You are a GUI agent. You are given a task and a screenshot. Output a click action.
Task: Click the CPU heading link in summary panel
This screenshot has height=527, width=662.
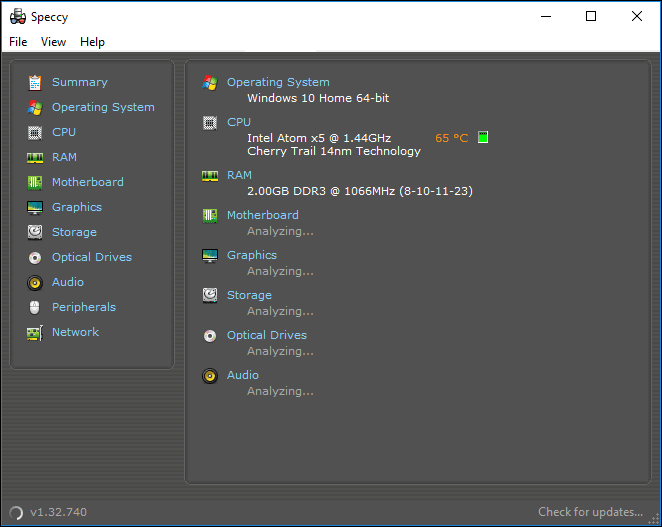pos(239,122)
